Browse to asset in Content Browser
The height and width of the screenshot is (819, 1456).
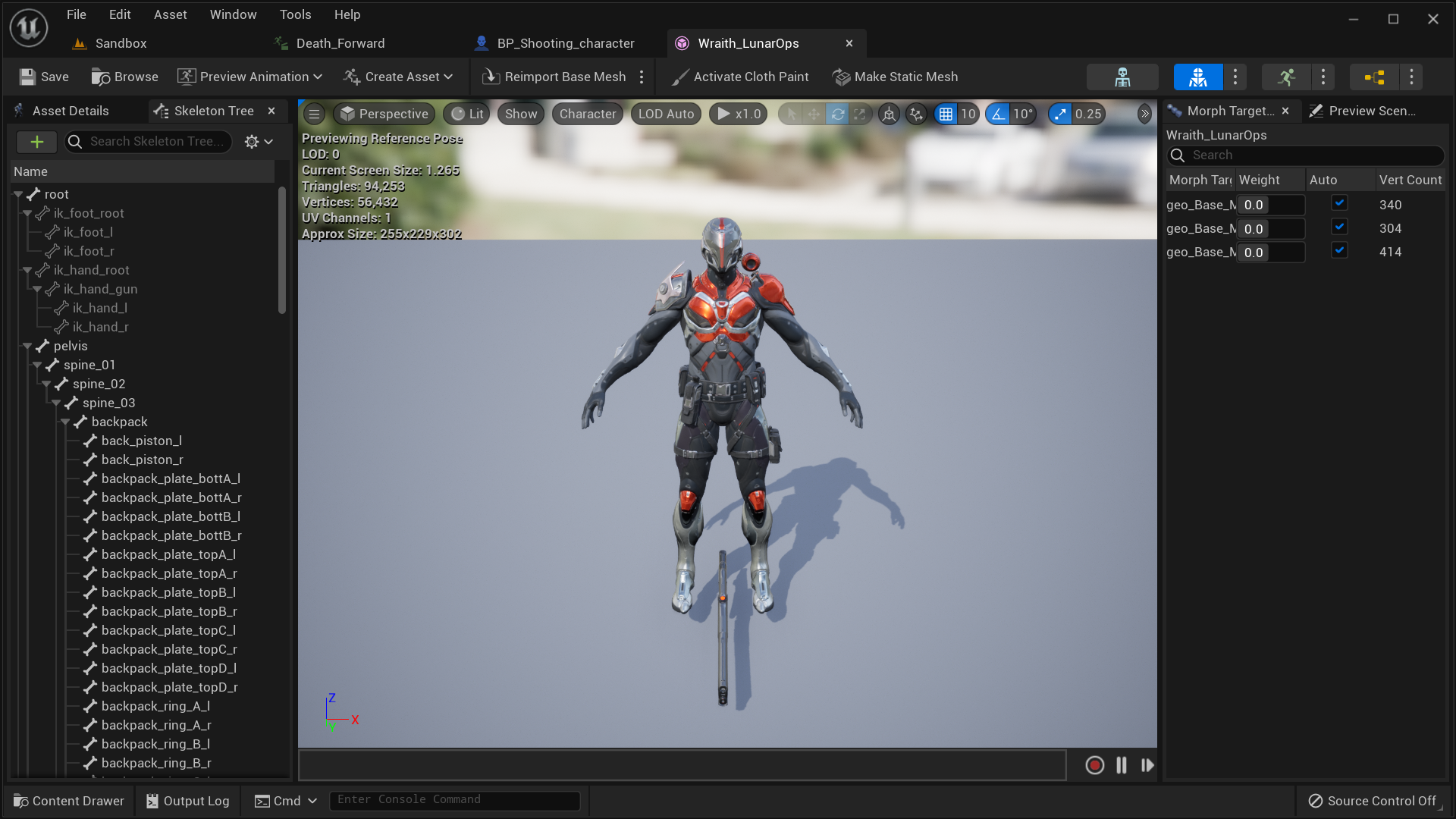tap(125, 77)
